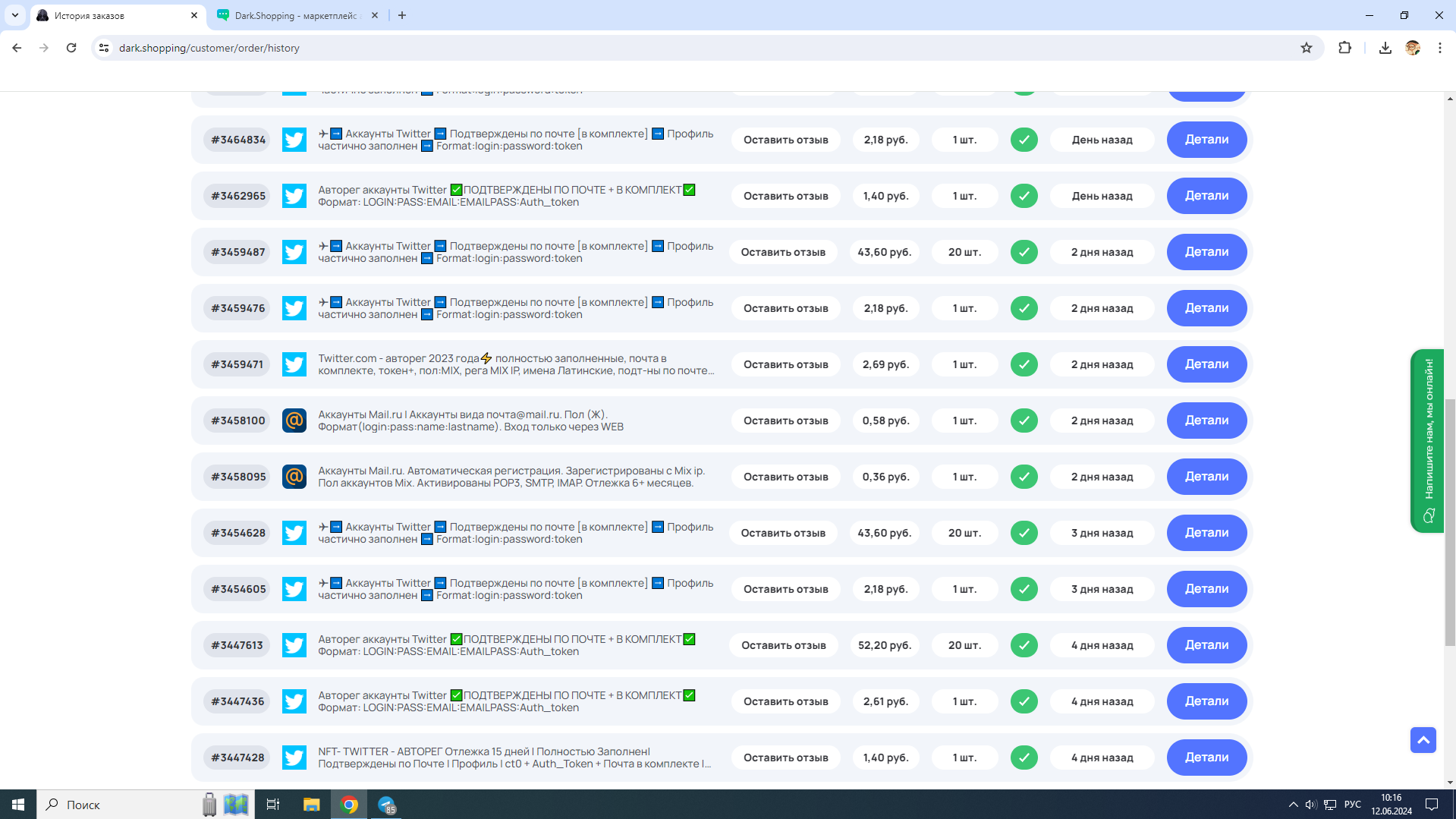This screenshot has width=1456, height=819.
Task: Open details for order #3447428
Action: pyautogui.click(x=1206, y=758)
